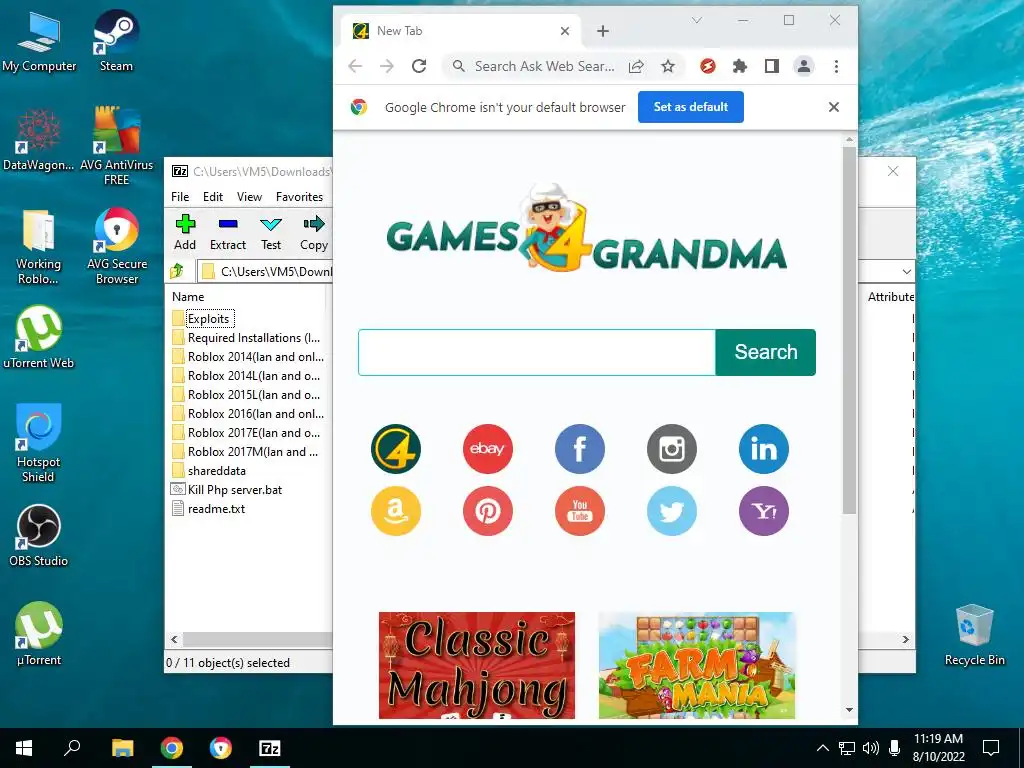Reload the page in Chrome
Image resolution: width=1024 pixels, height=768 pixels.
[x=419, y=66]
